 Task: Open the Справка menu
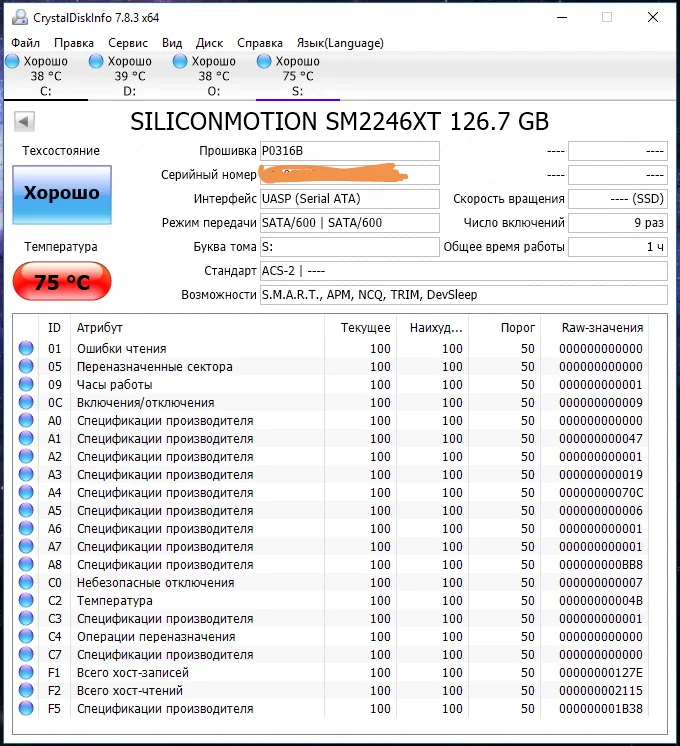tap(260, 43)
